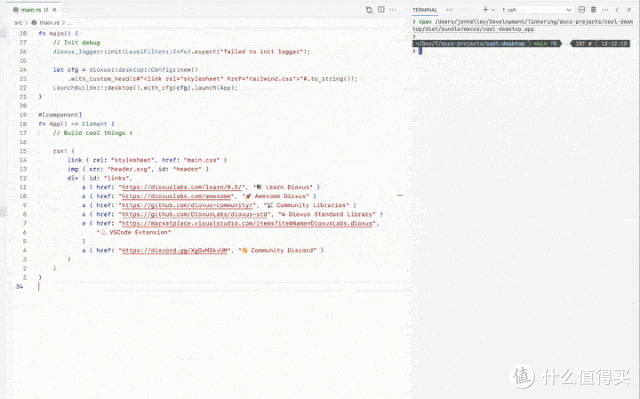Close the terminal panel
Image resolution: width=640 pixels, height=399 pixels.
[x=629, y=9]
